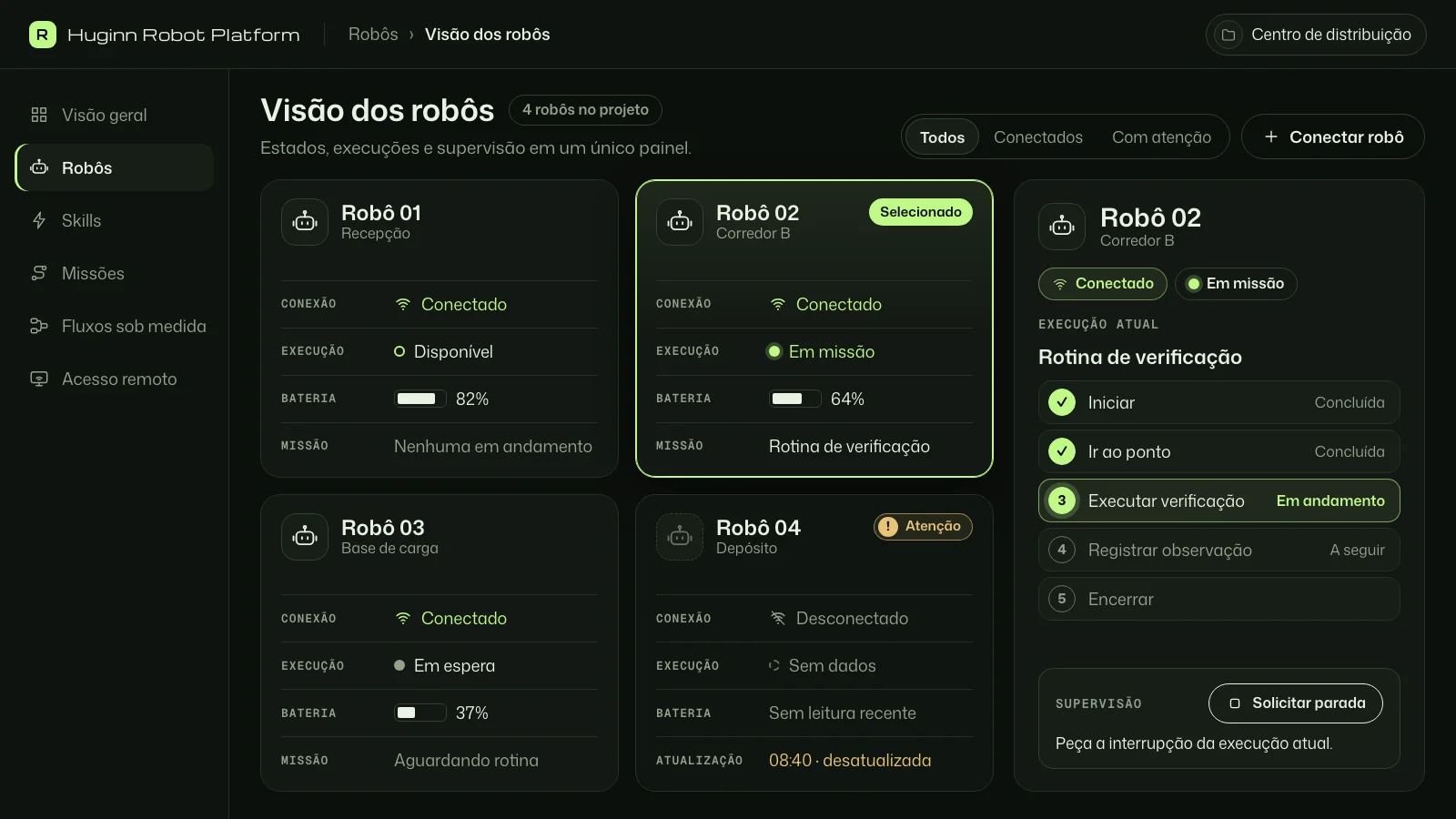Click the disconnected wifi icon in Robô 04
The image size is (1456, 819).
click(778, 618)
